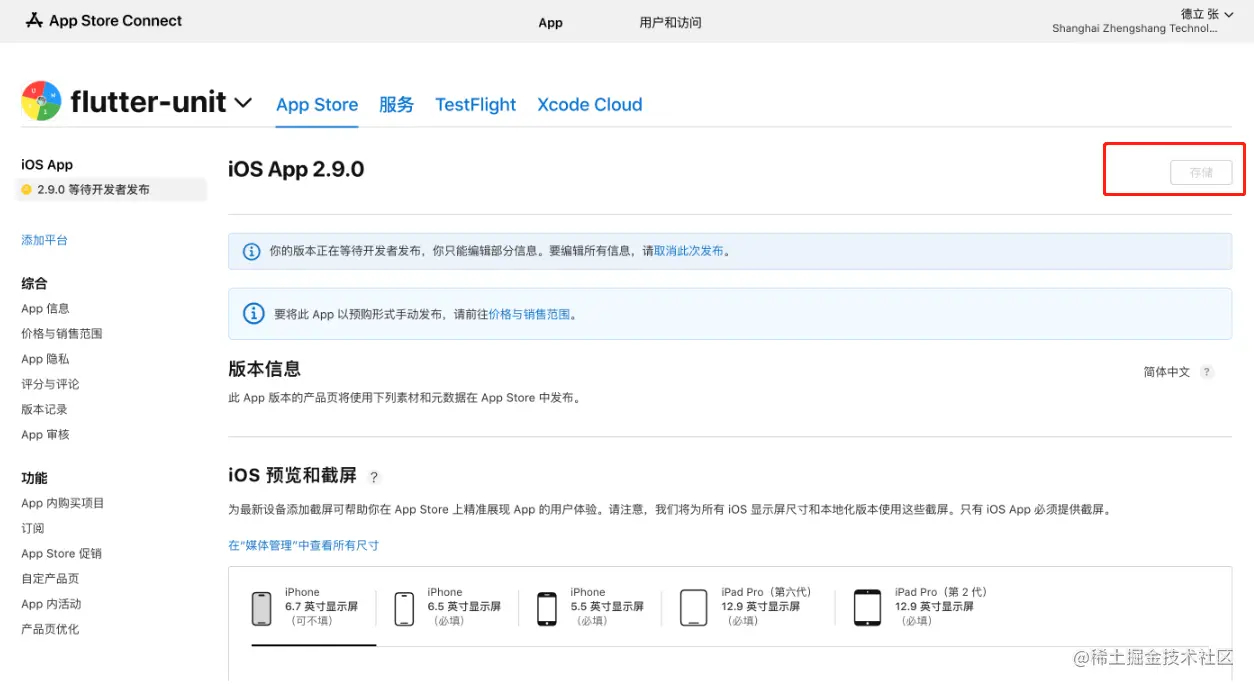This screenshot has height=688, width=1254.
Task: Open App 审核 in sidebar
Action: 45,435
